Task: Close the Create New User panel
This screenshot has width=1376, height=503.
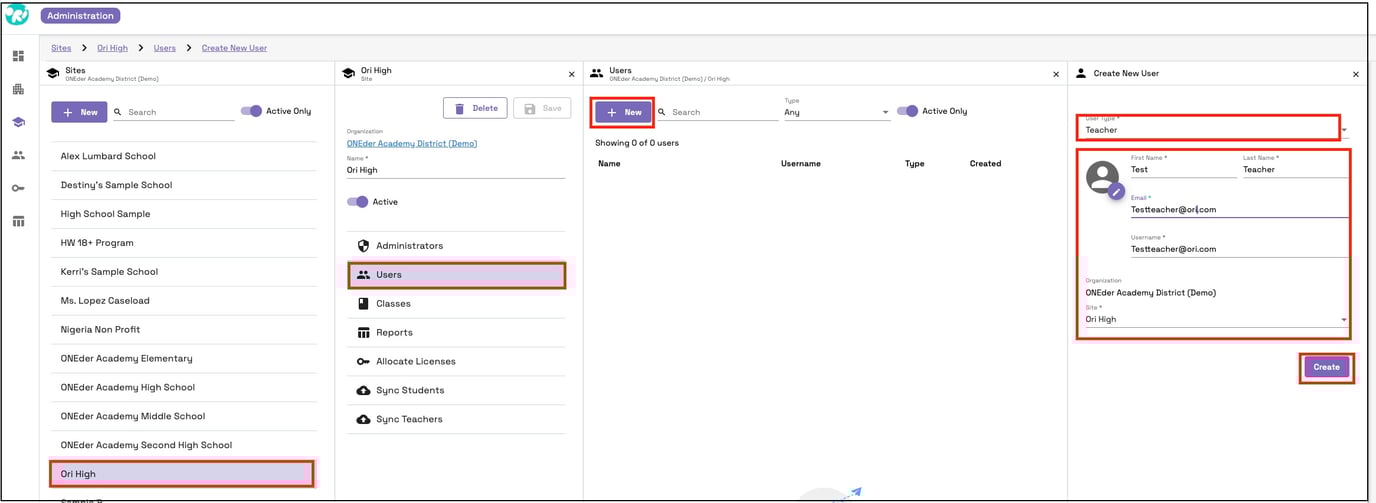Action: point(1355,74)
